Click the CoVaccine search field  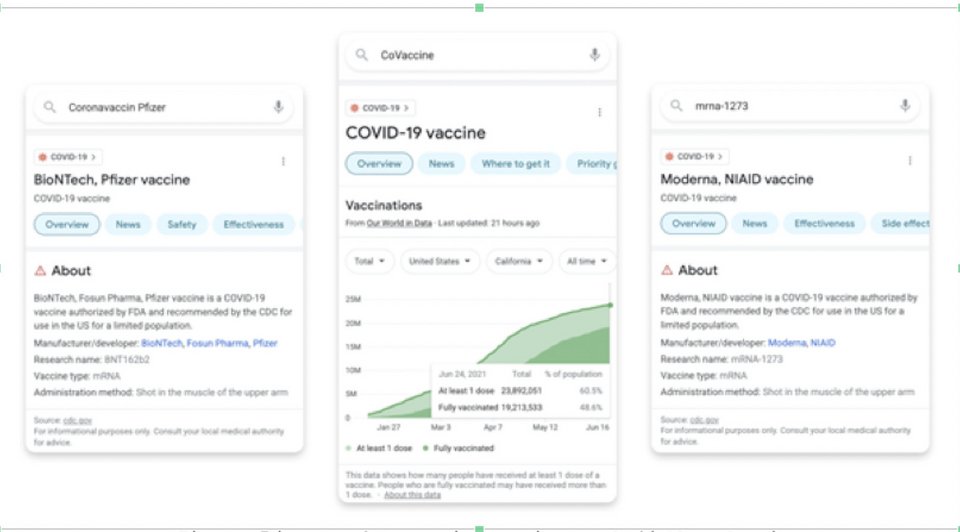(x=477, y=55)
